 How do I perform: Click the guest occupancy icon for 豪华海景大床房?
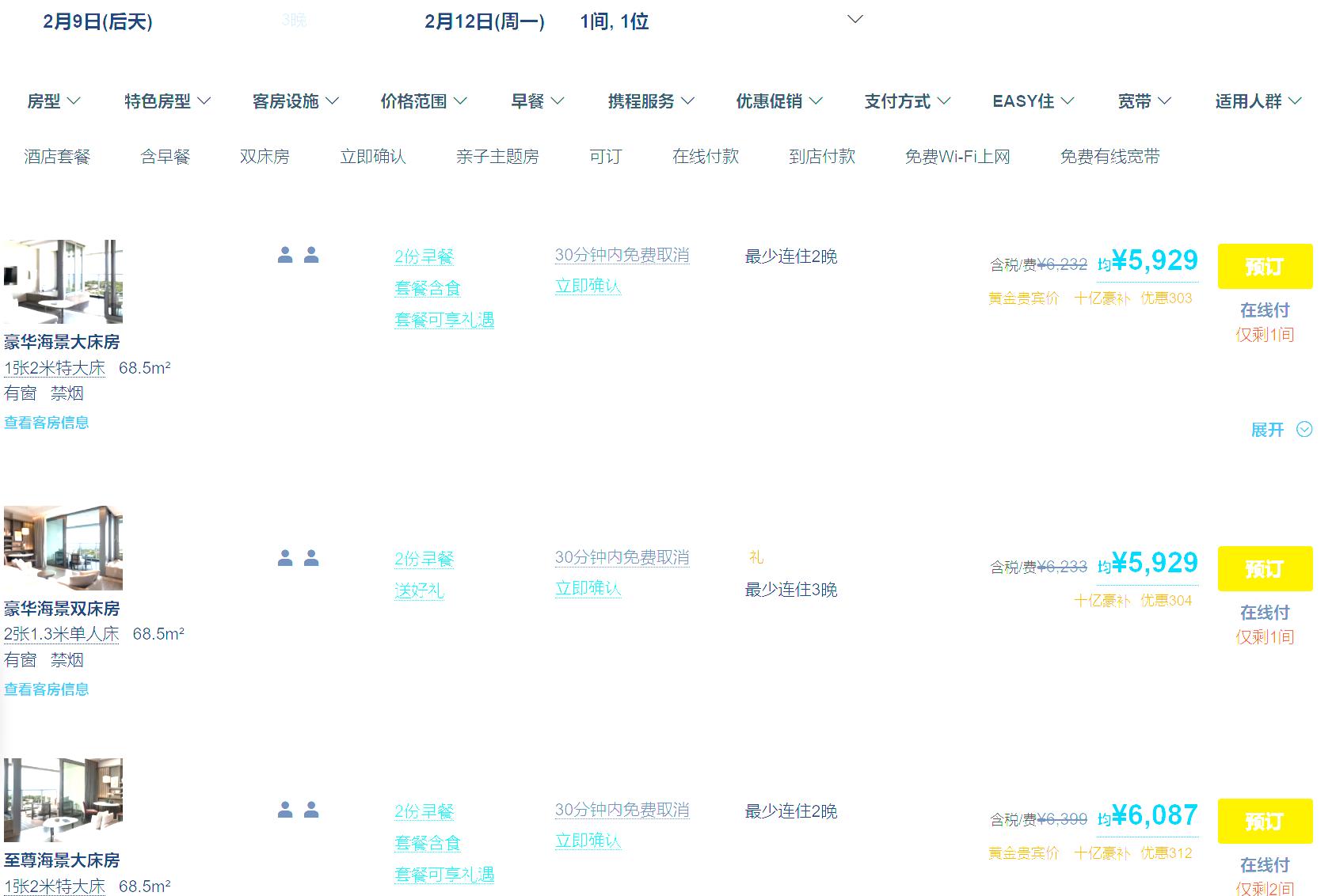click(298, 255)
